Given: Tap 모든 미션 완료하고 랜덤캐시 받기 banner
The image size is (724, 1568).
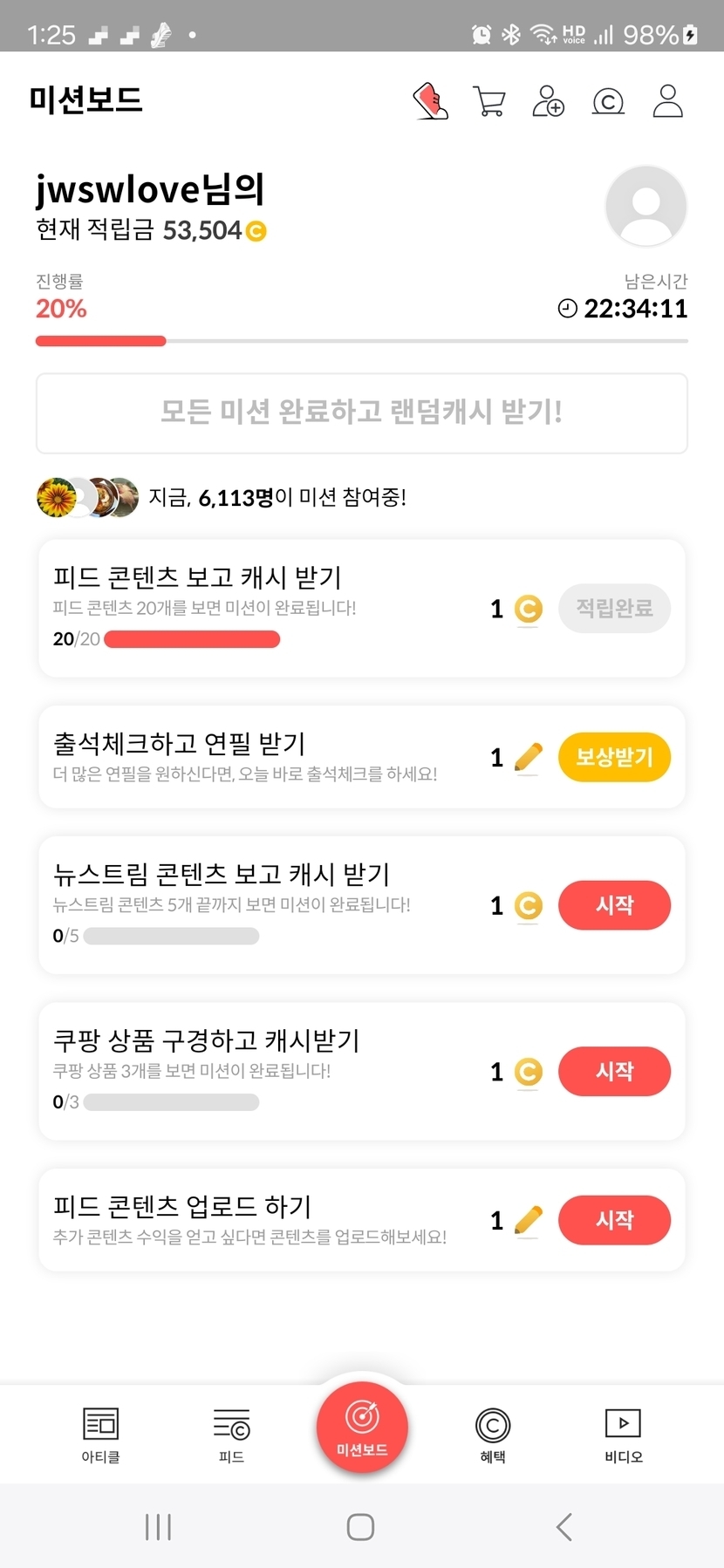Looking at the screenshot, I should 362,413.
